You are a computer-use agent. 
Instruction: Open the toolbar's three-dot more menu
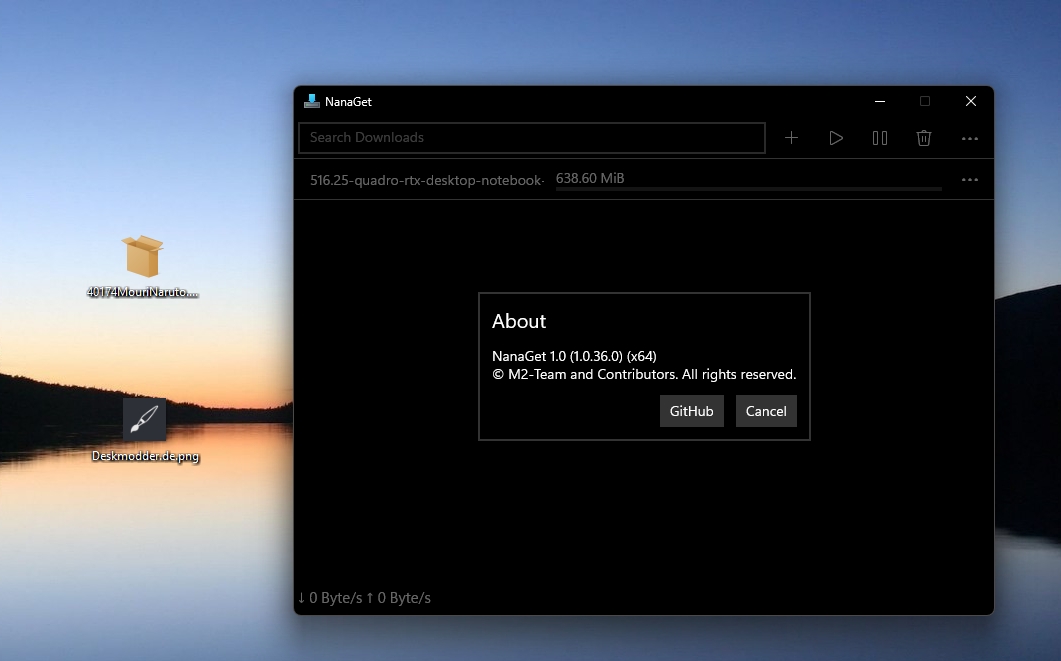coord(970,139)
